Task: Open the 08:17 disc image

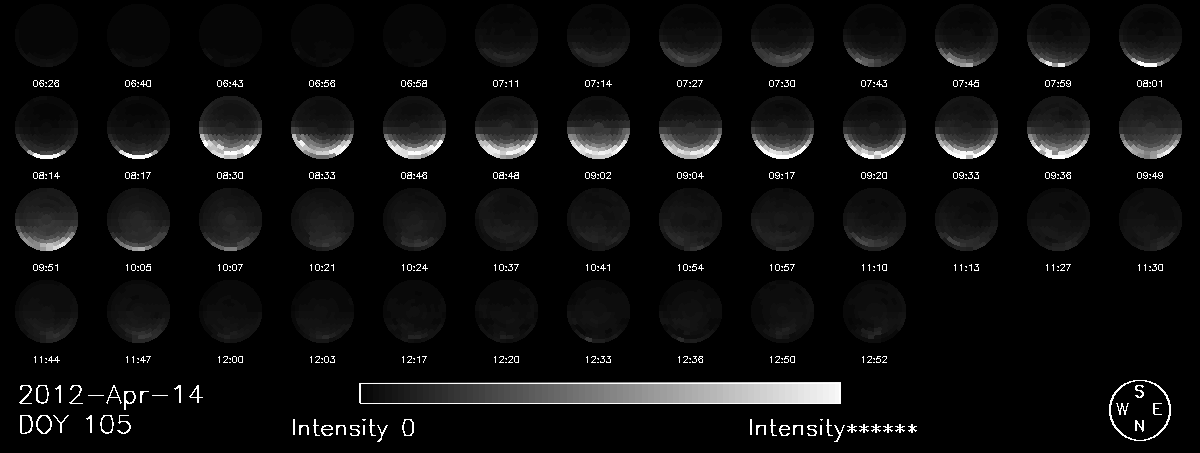Action: pyautogui.click(x=139, y=129)
